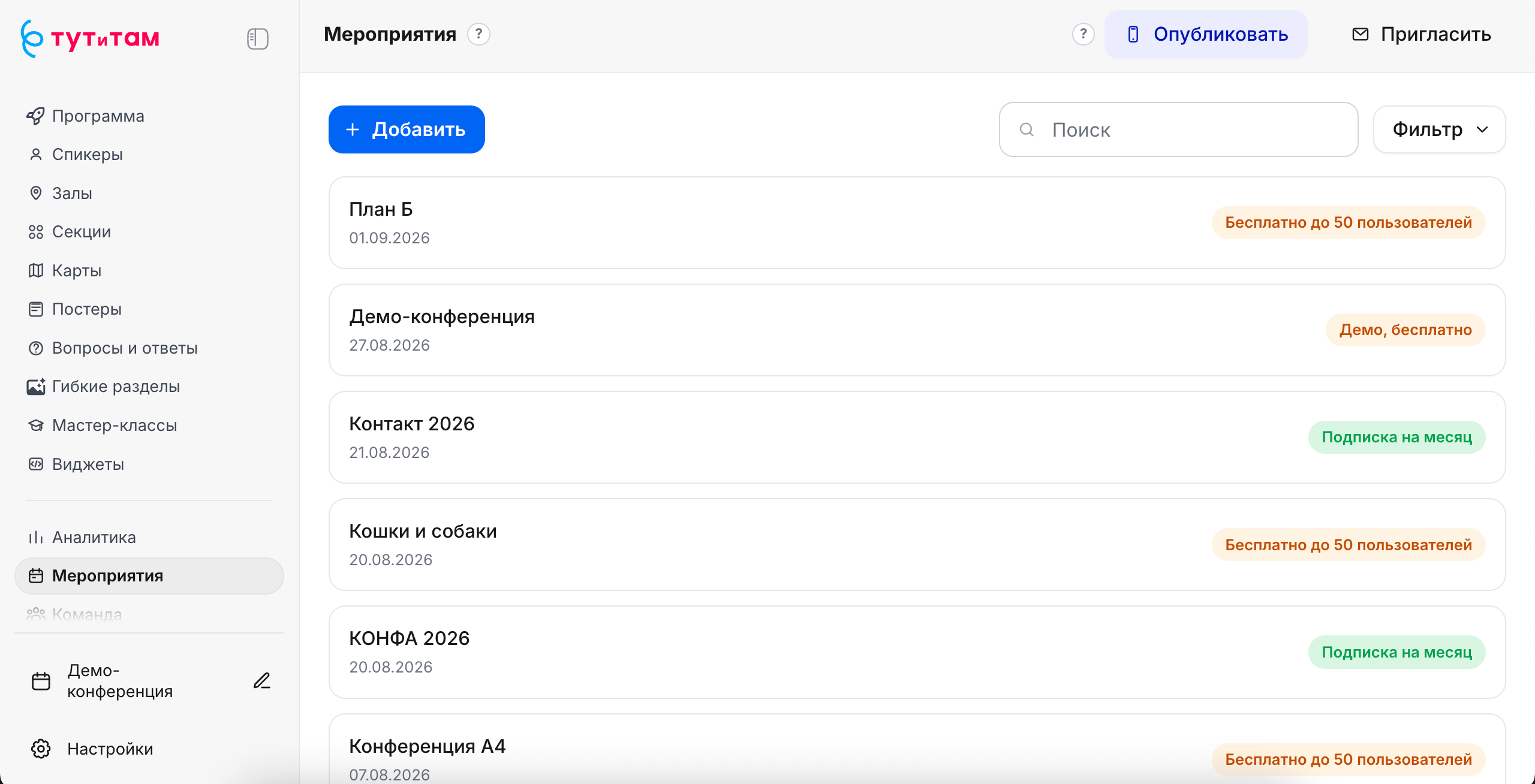Click the Фильтр chevron arrow
Viewport: 1535px width, 784px height.
pos(1482,129)
